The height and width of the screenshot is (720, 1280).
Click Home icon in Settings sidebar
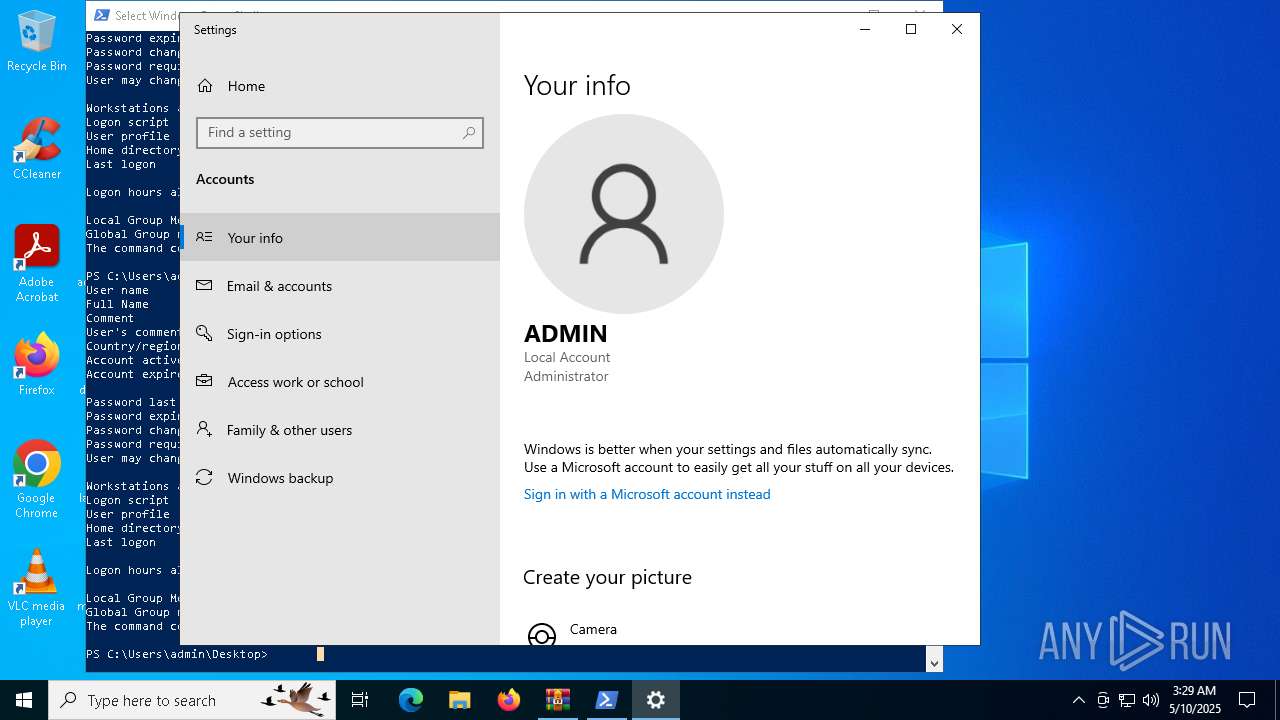pyautogui.click(x=205, y=86)
